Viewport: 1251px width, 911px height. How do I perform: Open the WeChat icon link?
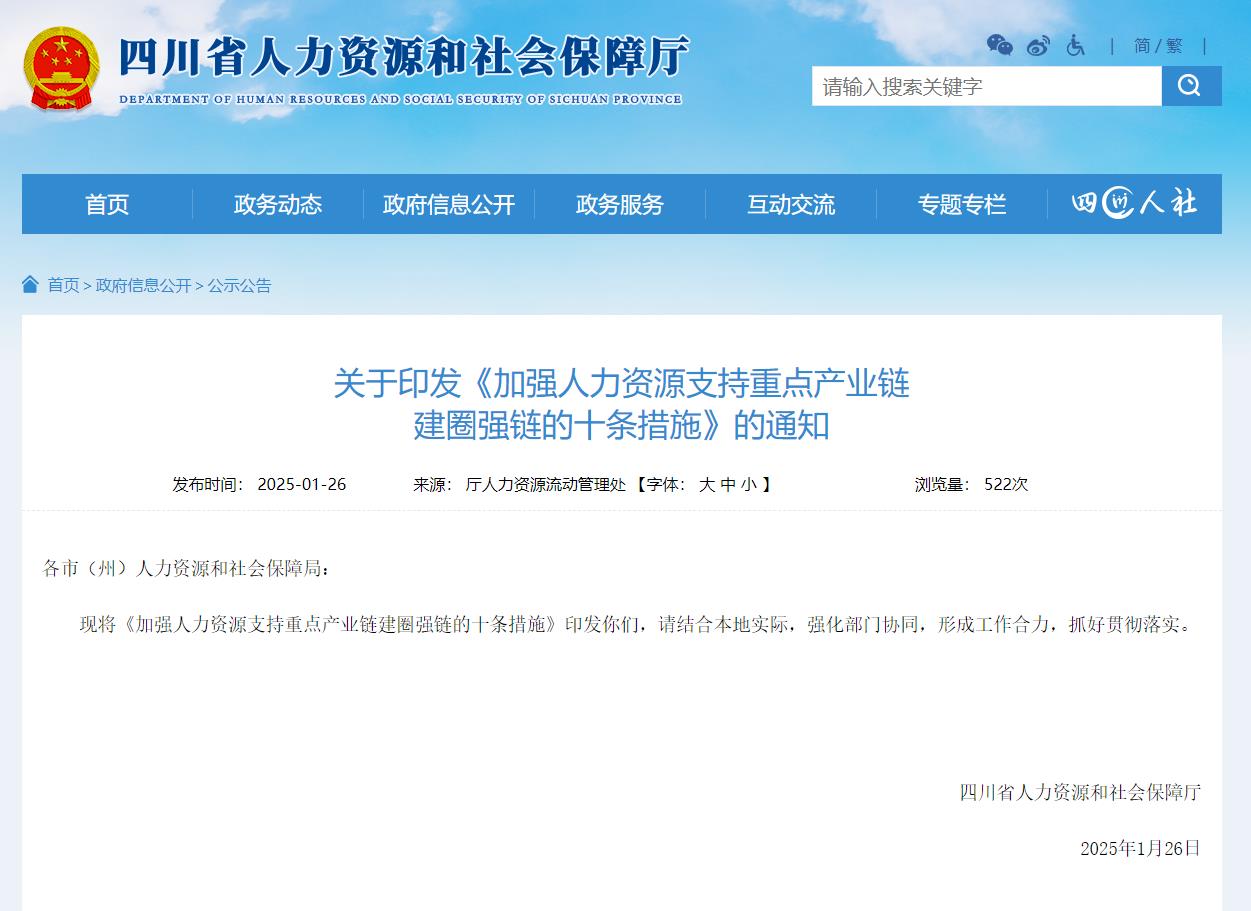999,45
